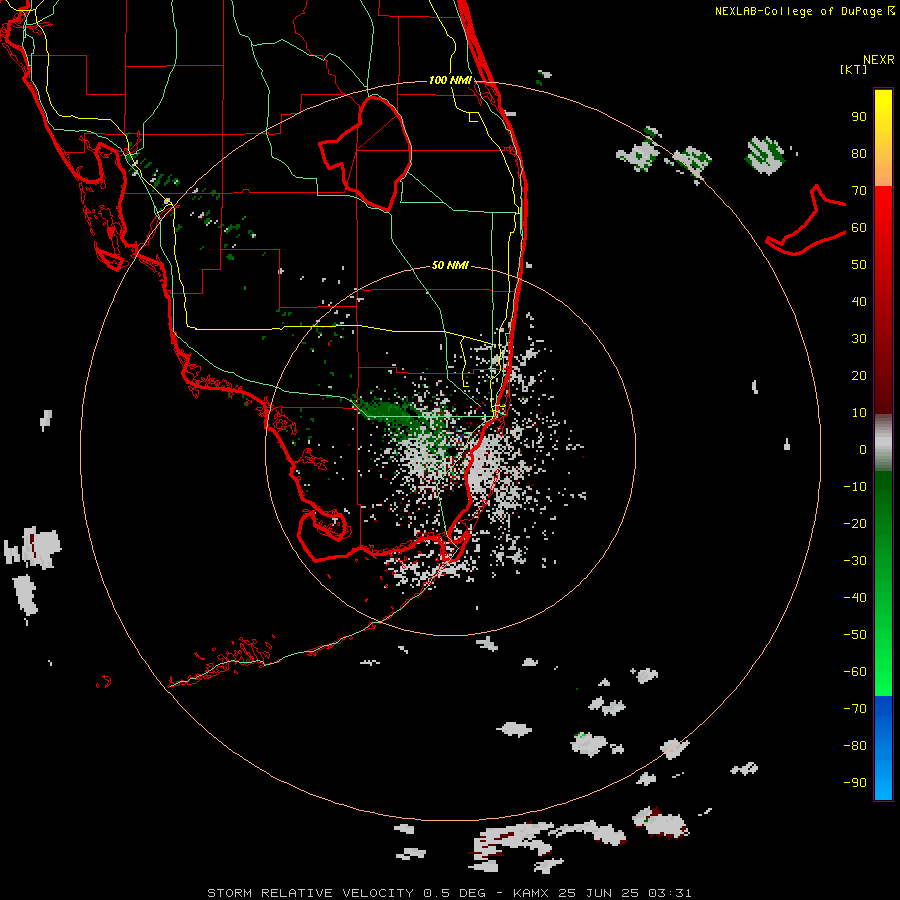Click the -90 value on velocity scale
The width and height of the screenshot is (900, 900).
tap(855, 782)
